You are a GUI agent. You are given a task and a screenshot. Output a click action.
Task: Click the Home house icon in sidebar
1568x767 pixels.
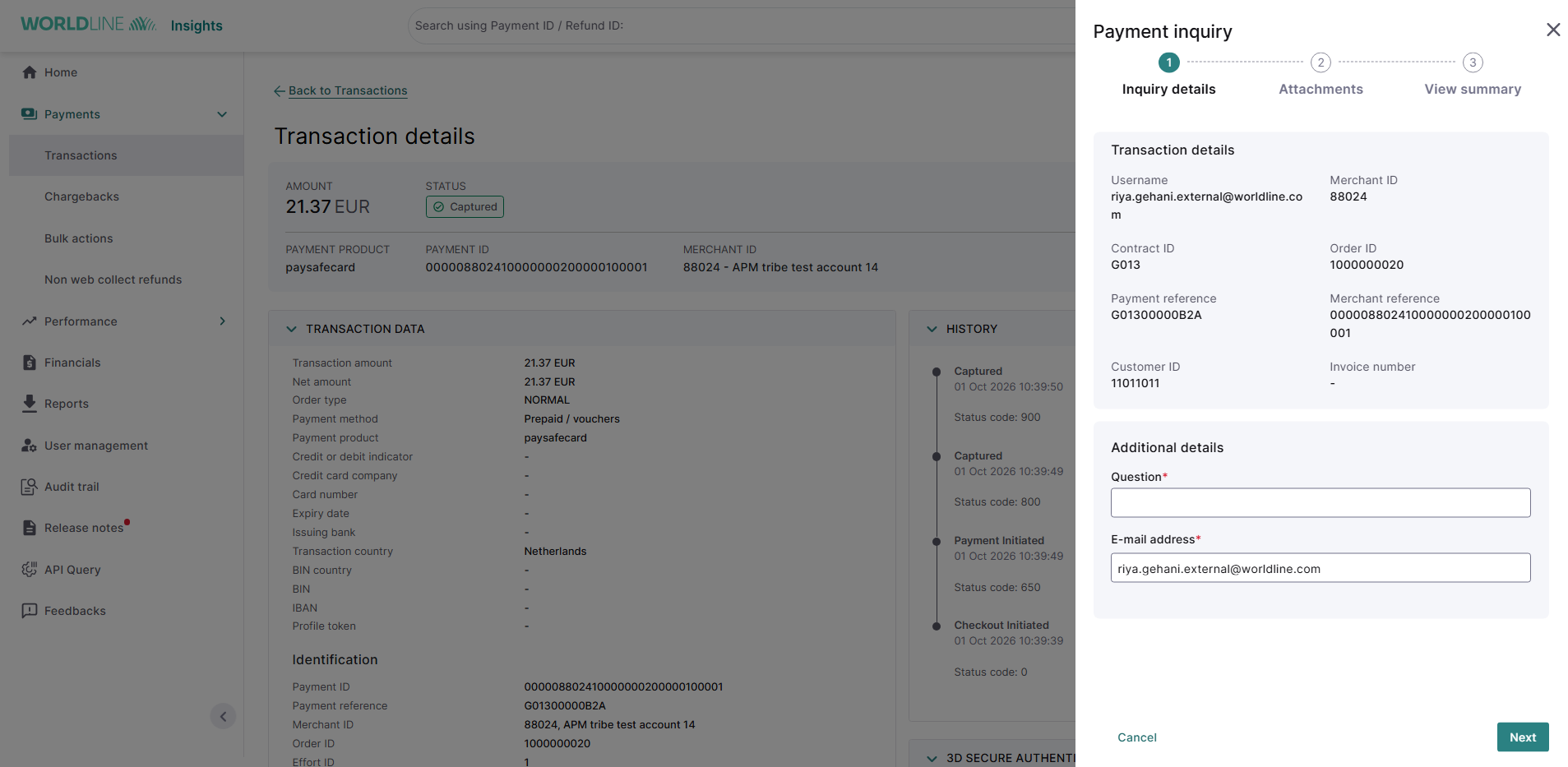click(30, 72)
